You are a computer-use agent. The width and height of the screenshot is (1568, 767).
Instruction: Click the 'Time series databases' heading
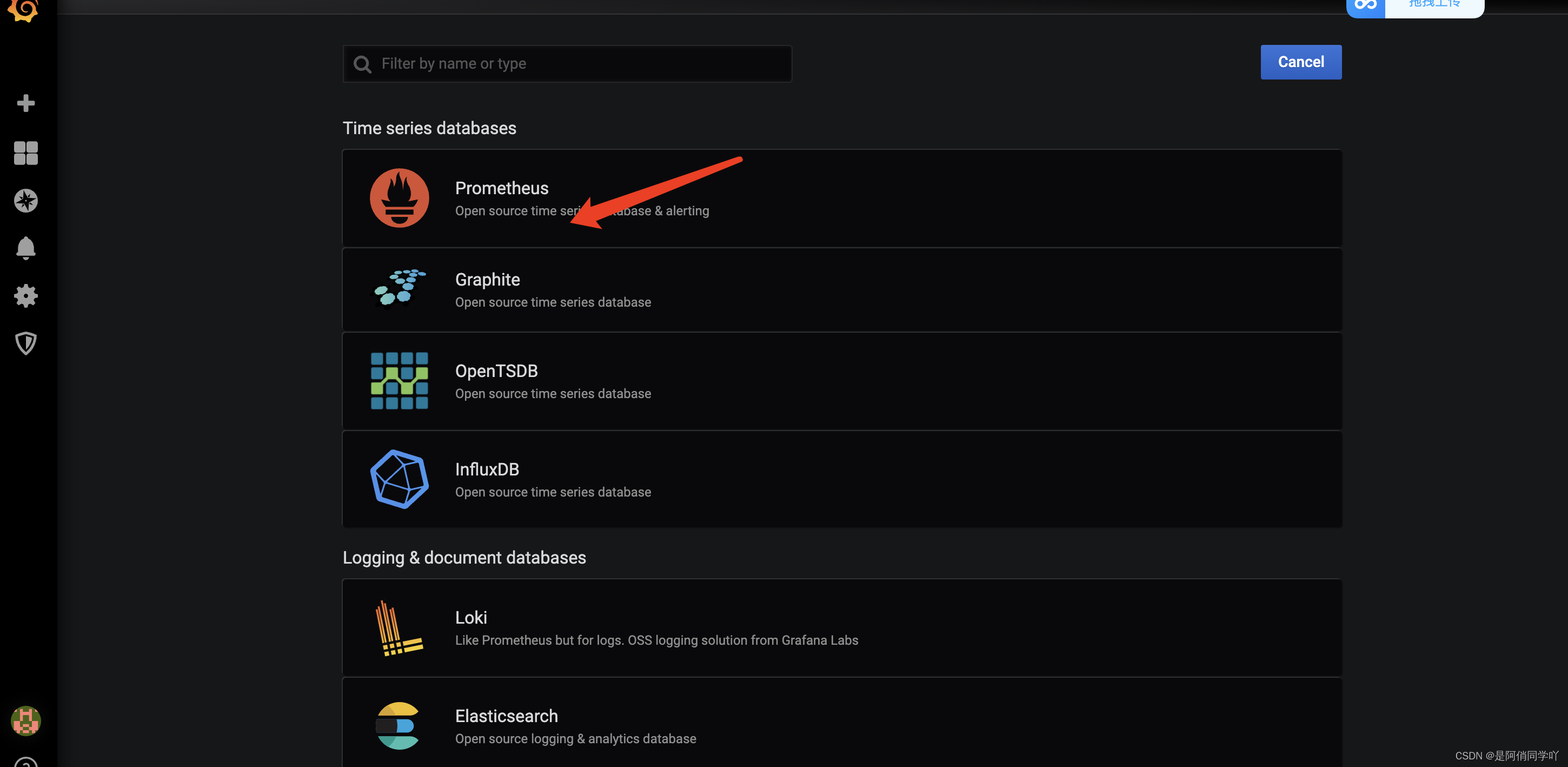(x=430, y=128)
